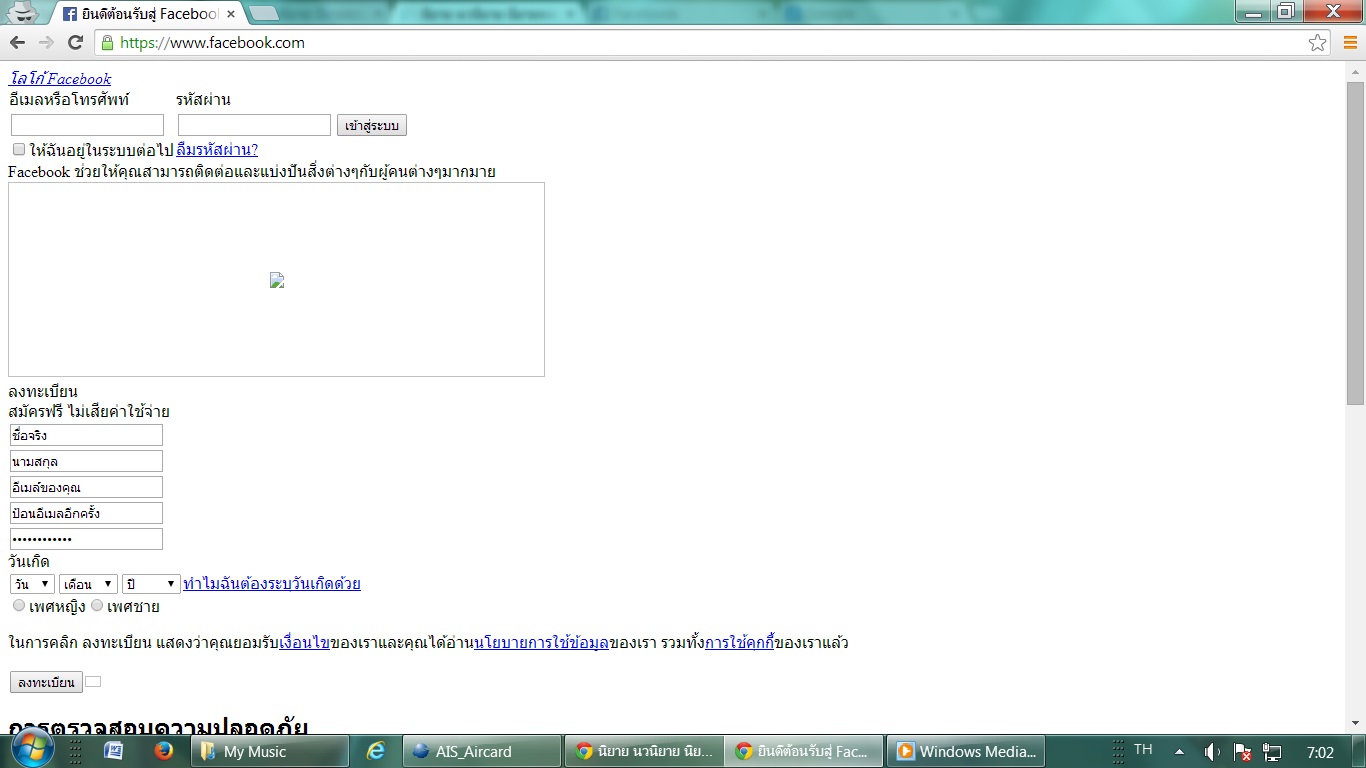
Task: Click the นามสกุล last name field
Action: click(86, 461)
